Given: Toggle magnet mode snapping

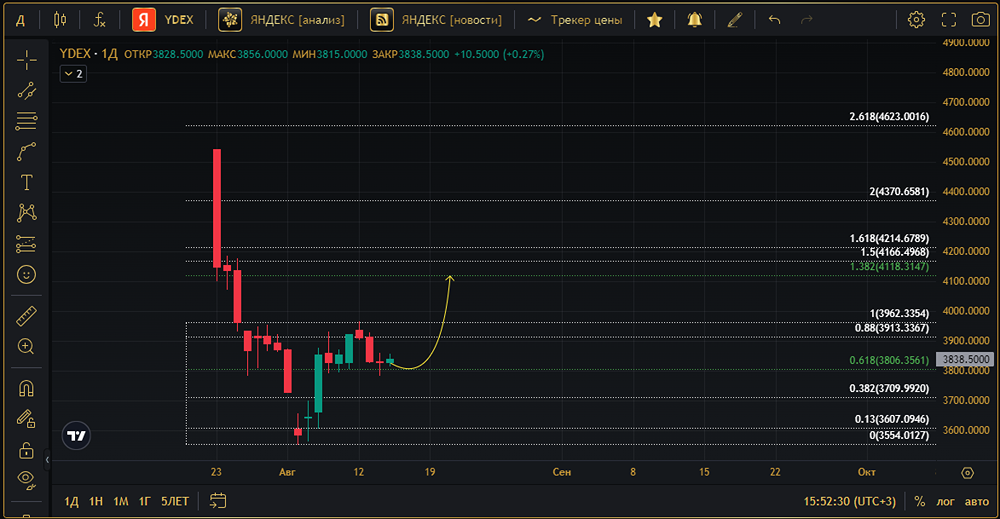Looking at the screenshot, I should [26, 388].
